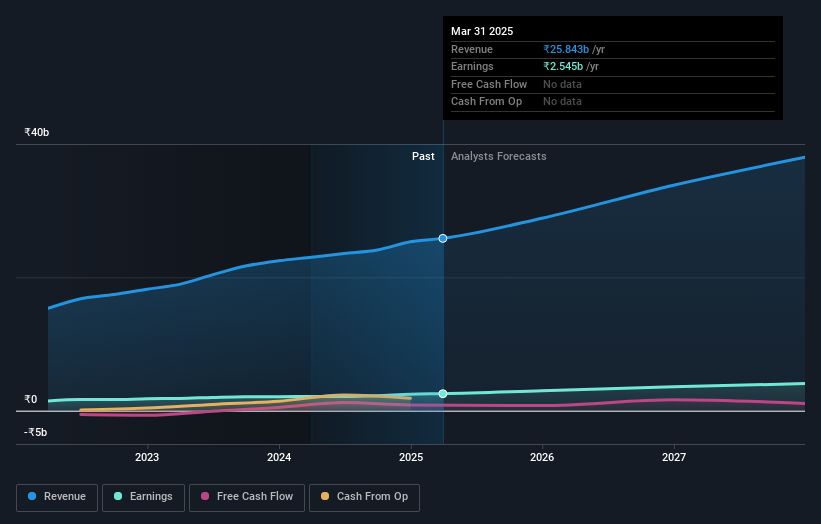Toggle the Cash From Op legend button

click(x=364, y=497)
